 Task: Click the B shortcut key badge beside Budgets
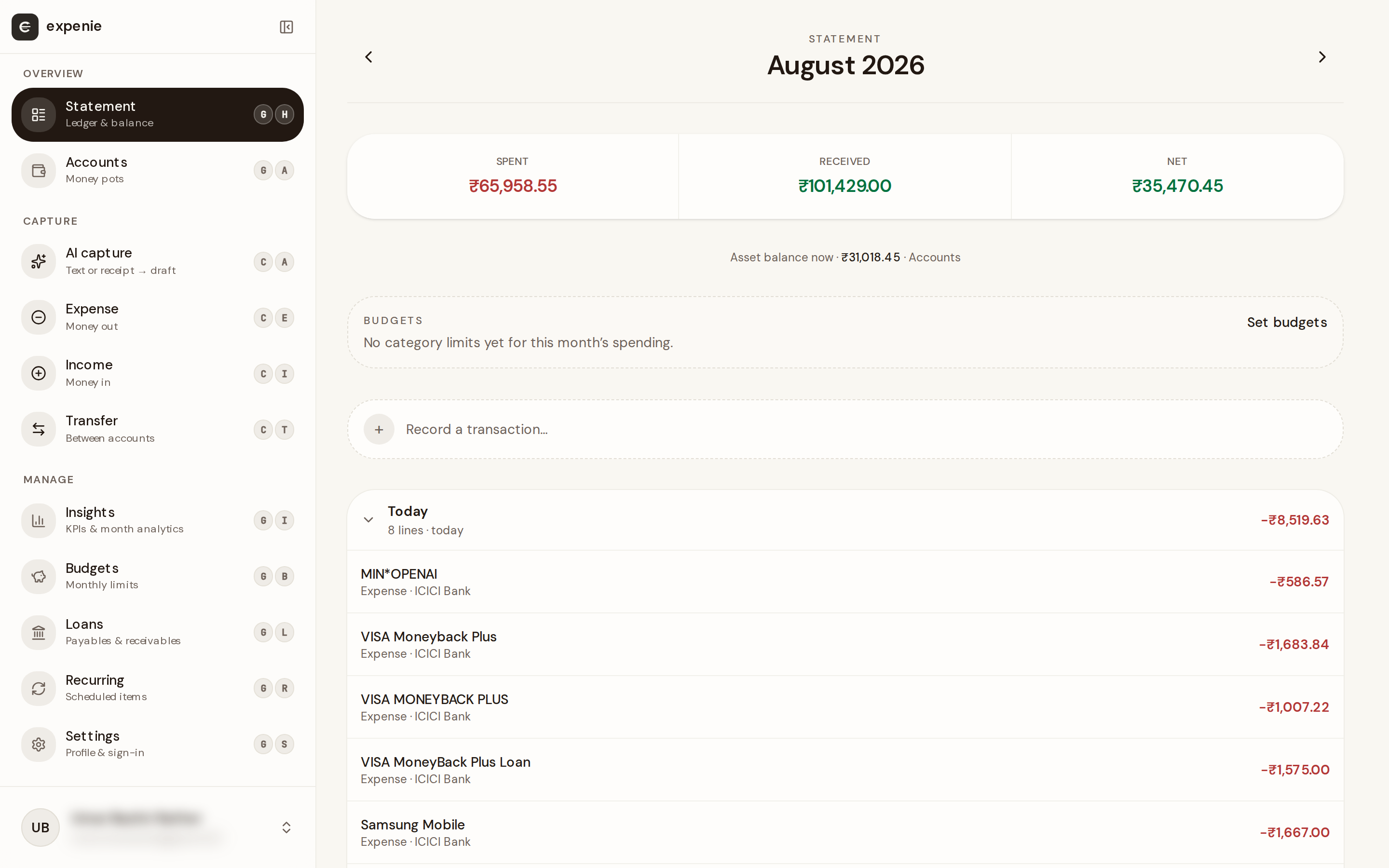tap(285, 576)
